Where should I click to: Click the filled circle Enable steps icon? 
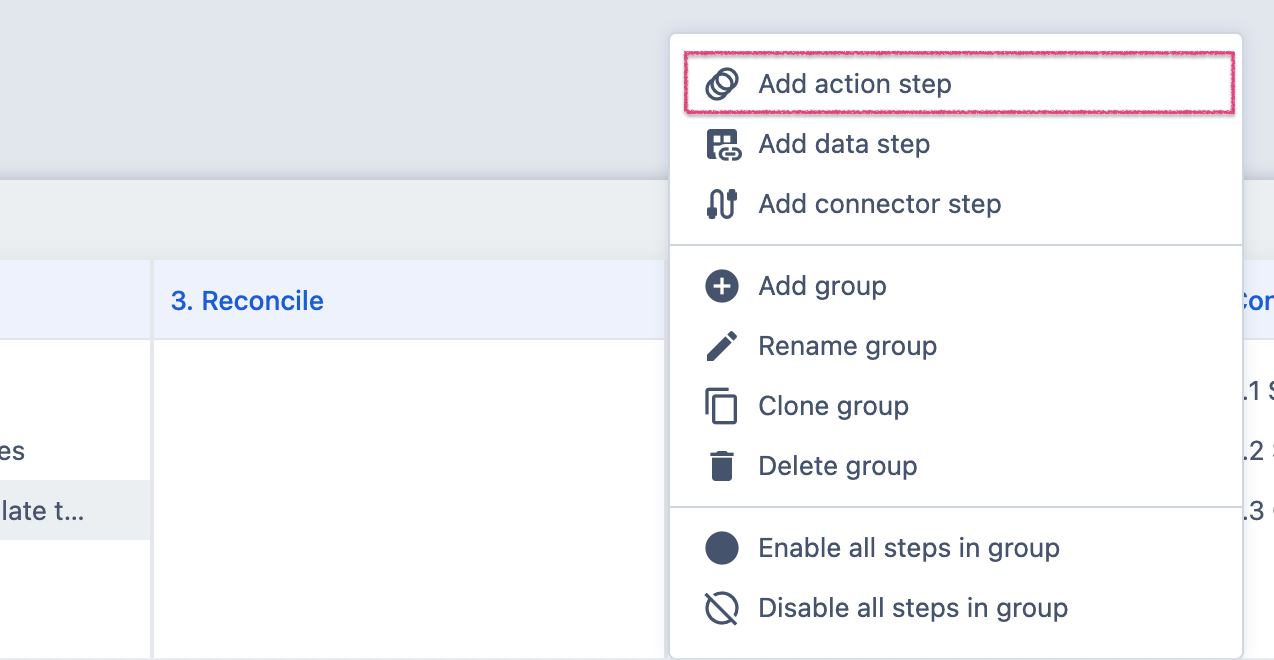click(721, 548)
